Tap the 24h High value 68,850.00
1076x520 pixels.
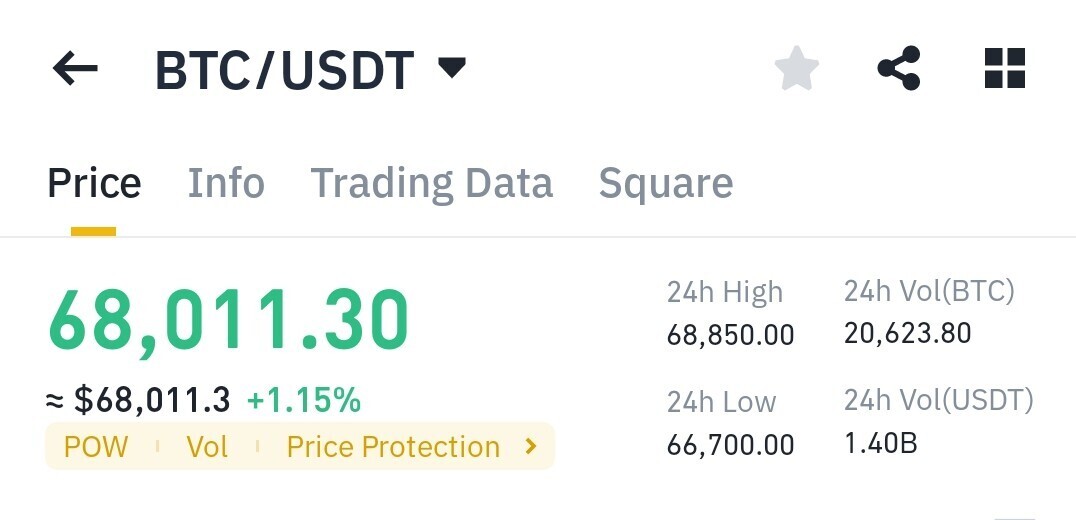(730, 335)
